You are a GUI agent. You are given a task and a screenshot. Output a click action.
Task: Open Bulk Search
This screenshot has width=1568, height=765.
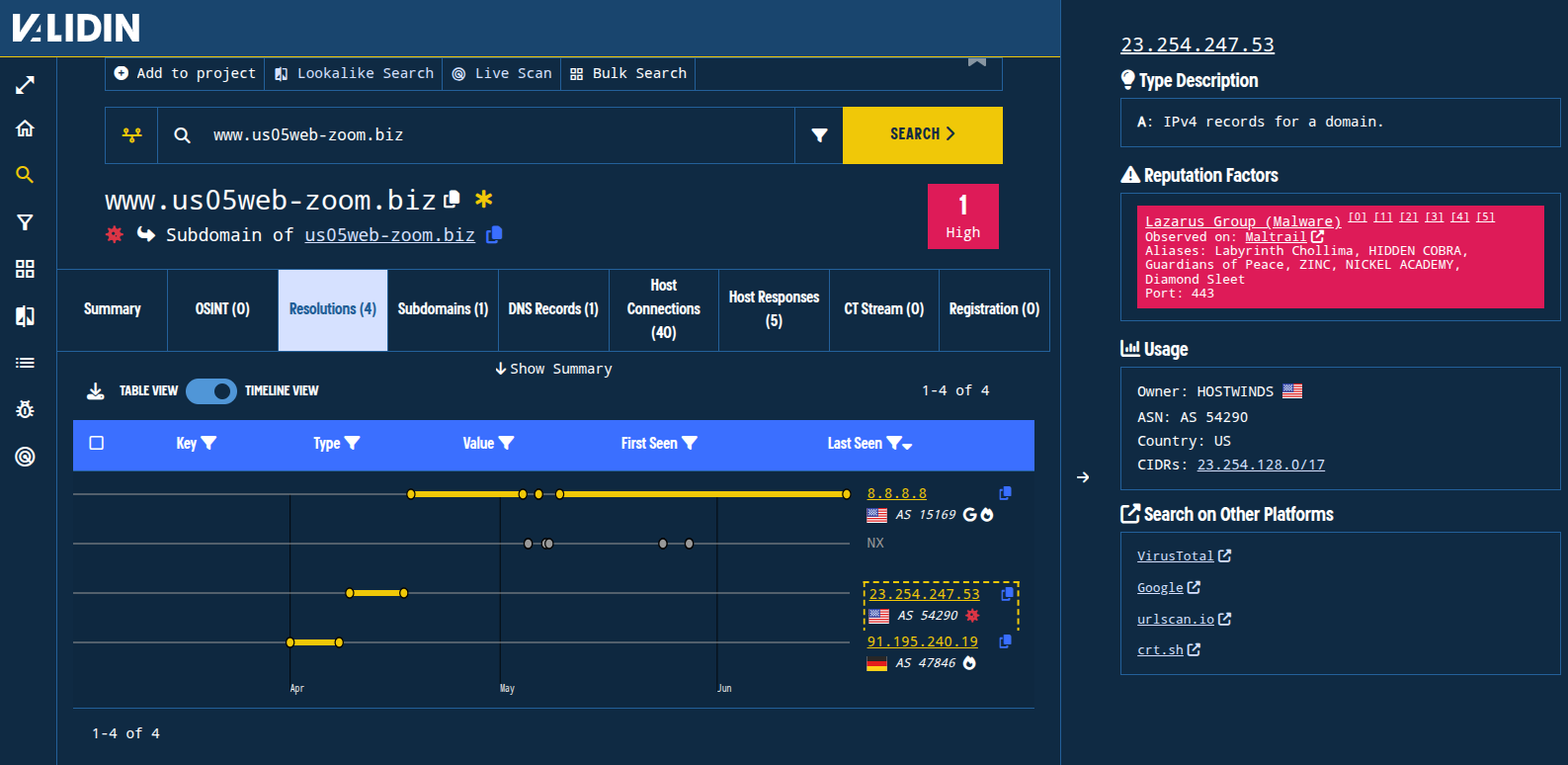pyautogui.click(x=628, y=73)
